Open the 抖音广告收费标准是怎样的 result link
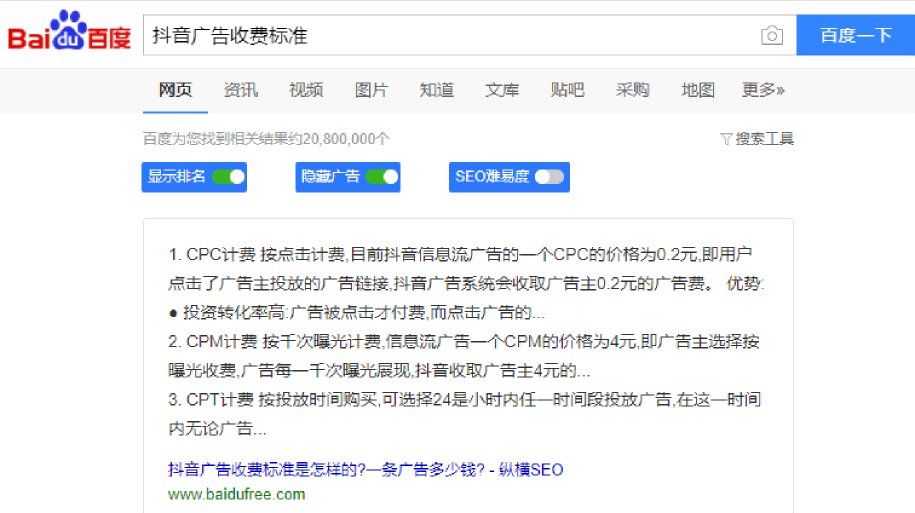This screenshot has width=915, height=513. click(366, 469)
